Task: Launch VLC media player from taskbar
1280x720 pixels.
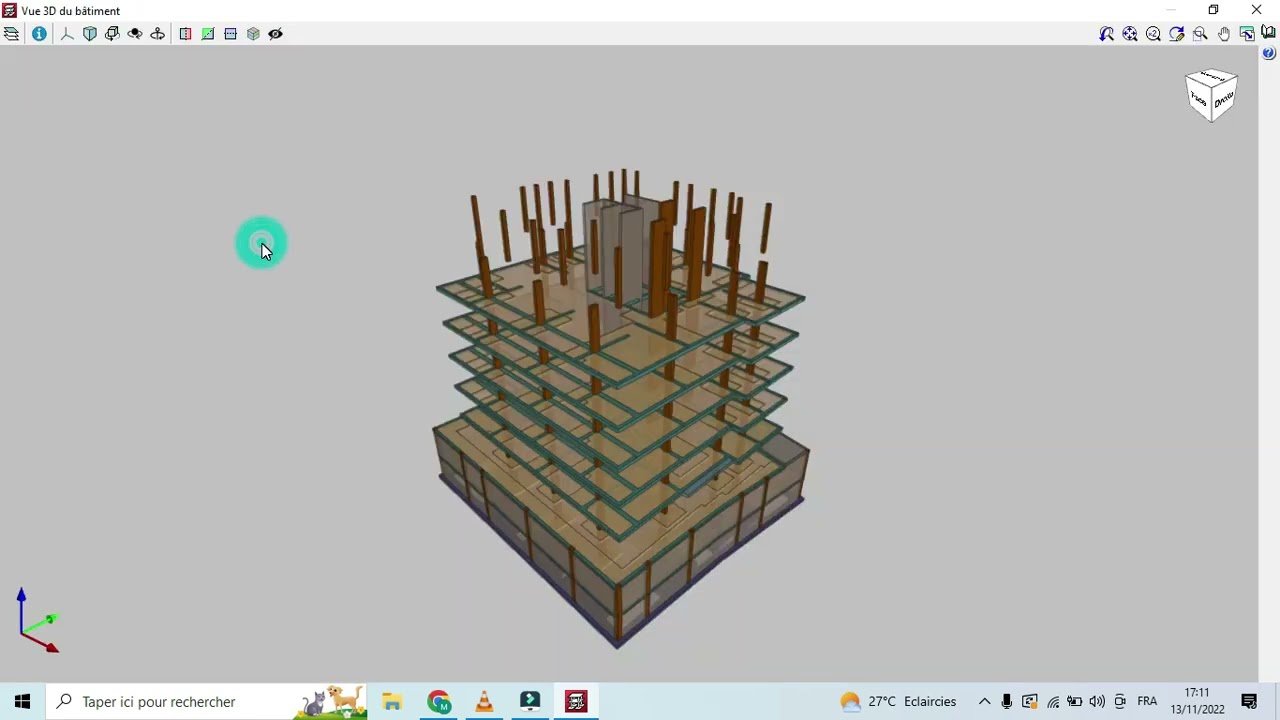Action: pyautogui.click(x=484, y=701)
